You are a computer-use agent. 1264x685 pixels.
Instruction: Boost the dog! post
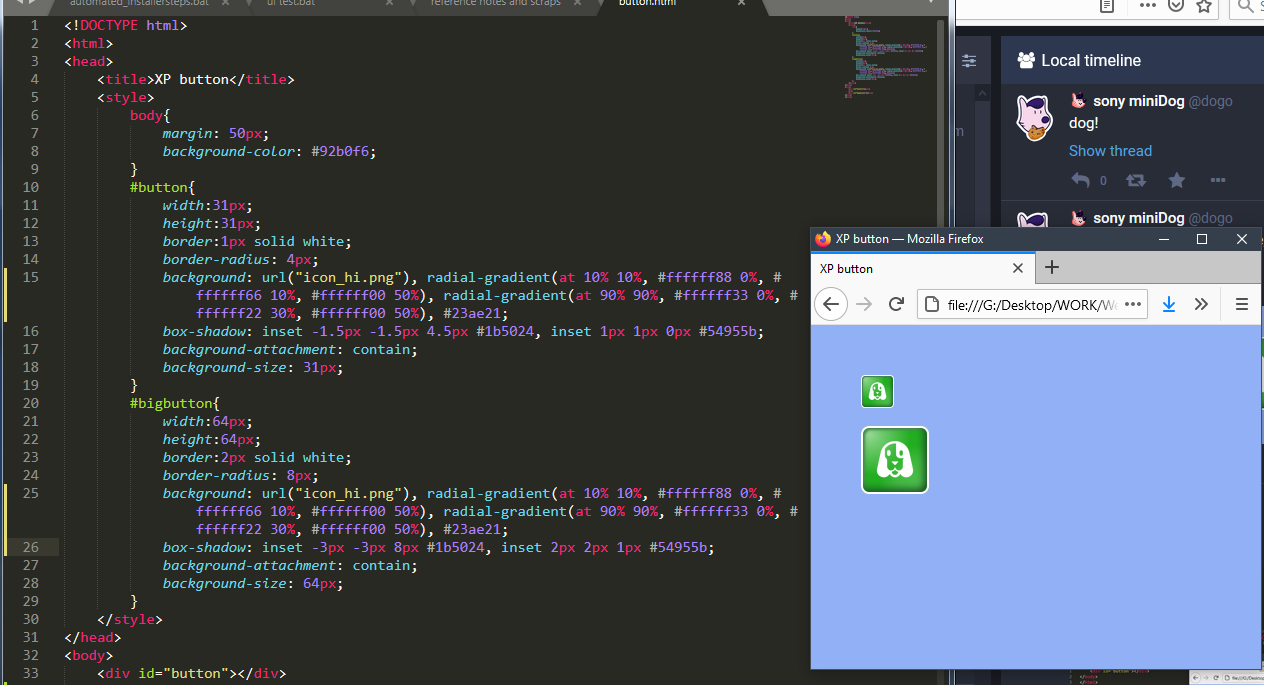tap(1136, 180)
